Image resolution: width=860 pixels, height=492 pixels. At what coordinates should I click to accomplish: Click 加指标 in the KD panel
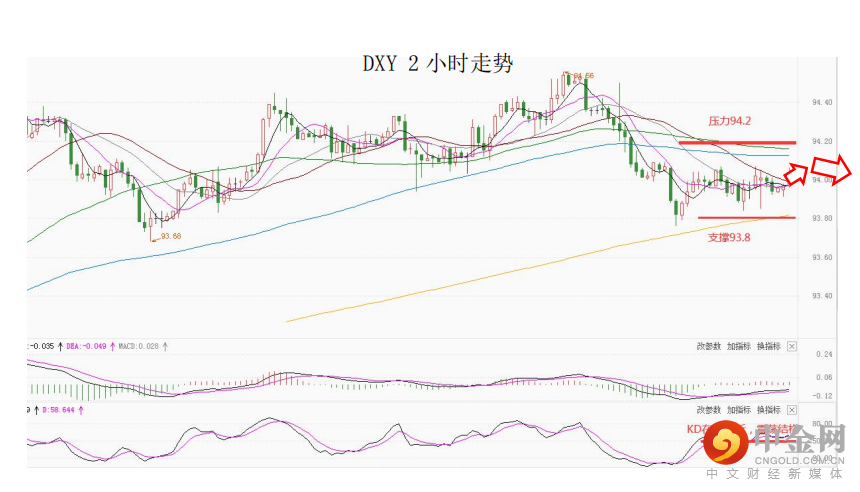(738, 410)
